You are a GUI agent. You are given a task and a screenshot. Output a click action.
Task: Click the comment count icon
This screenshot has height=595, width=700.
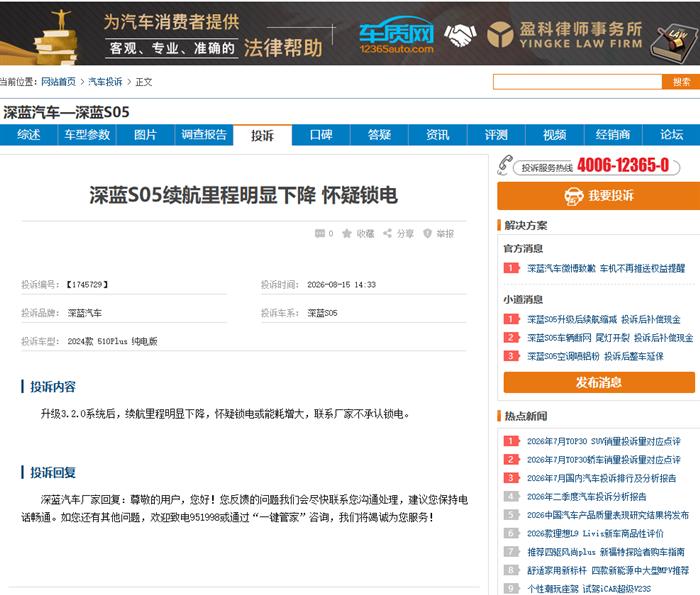click(320, 233)
